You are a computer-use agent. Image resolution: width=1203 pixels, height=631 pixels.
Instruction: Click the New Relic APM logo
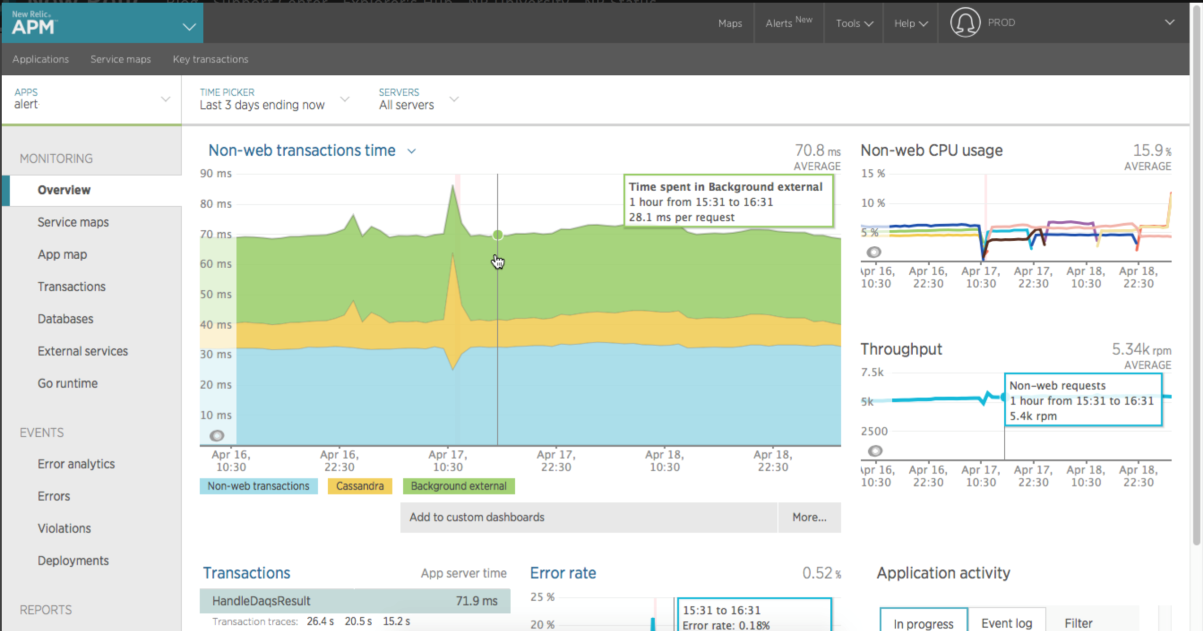34,23
